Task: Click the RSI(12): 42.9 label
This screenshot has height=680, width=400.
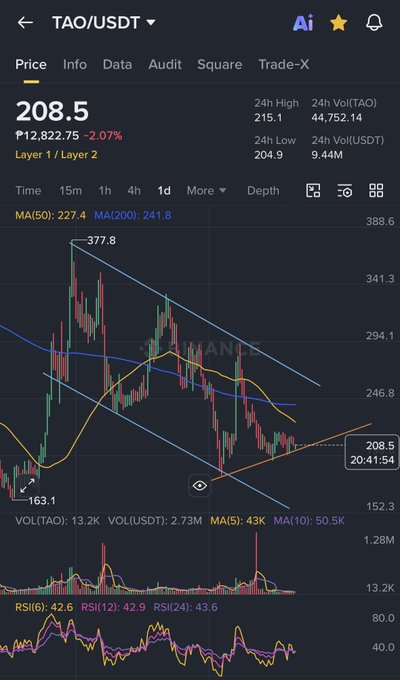Action: pyautogui.click(x=113, y=607)
